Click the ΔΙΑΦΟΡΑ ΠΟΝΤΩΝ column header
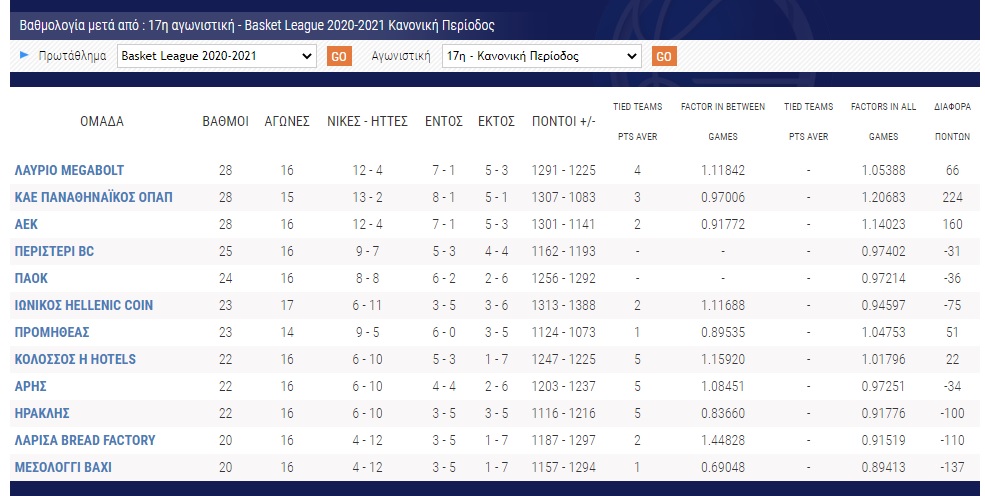Screen dimensions: 985x496 pos(952,121)
